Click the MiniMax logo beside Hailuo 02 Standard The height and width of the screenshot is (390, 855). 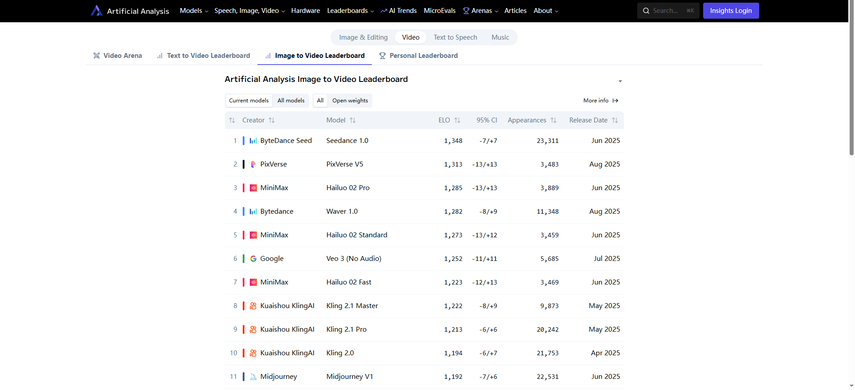coord(253,235)
